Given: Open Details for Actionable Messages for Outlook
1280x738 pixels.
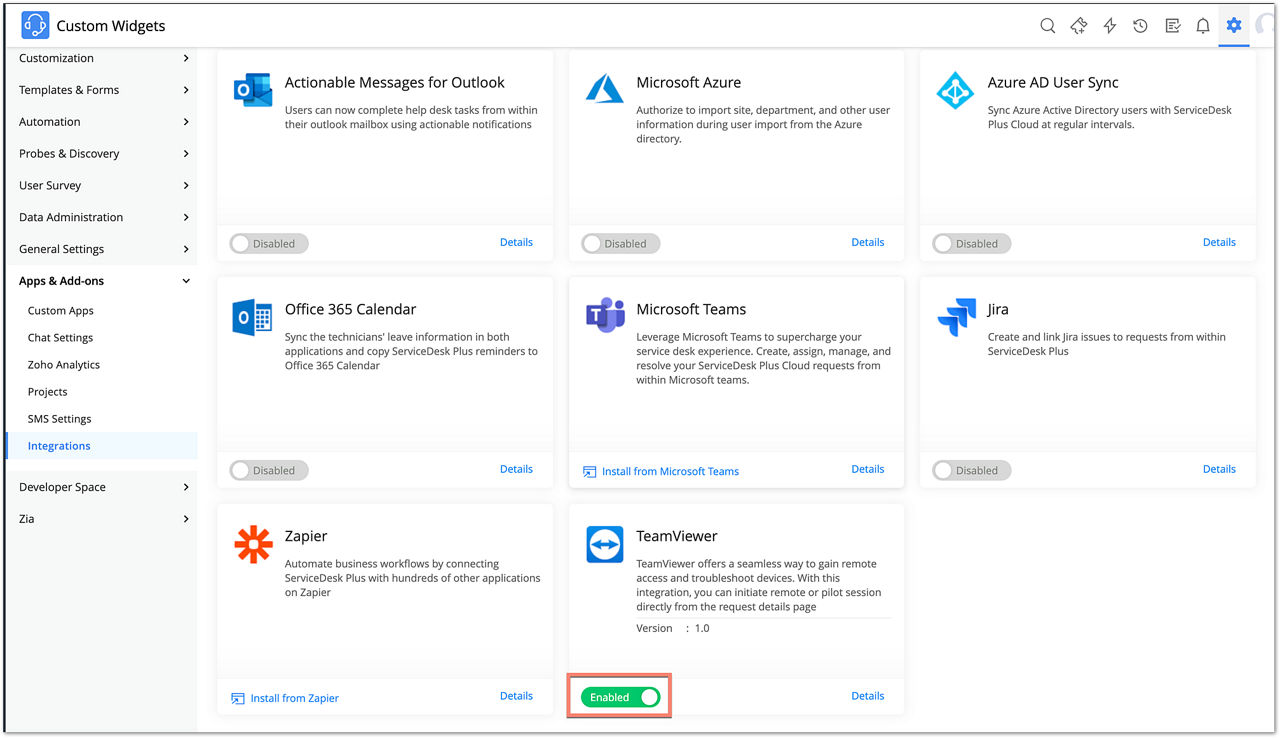Looking at the screenshot, I should pos(516,242).
